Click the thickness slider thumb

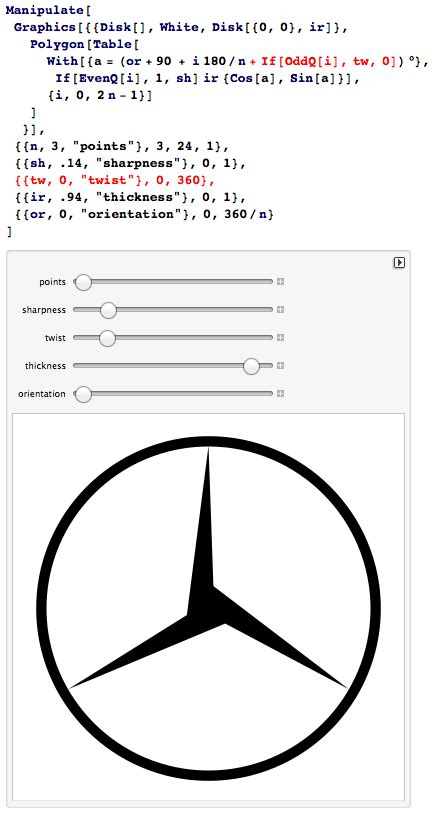pyautogui.click(x=252, y=366)
